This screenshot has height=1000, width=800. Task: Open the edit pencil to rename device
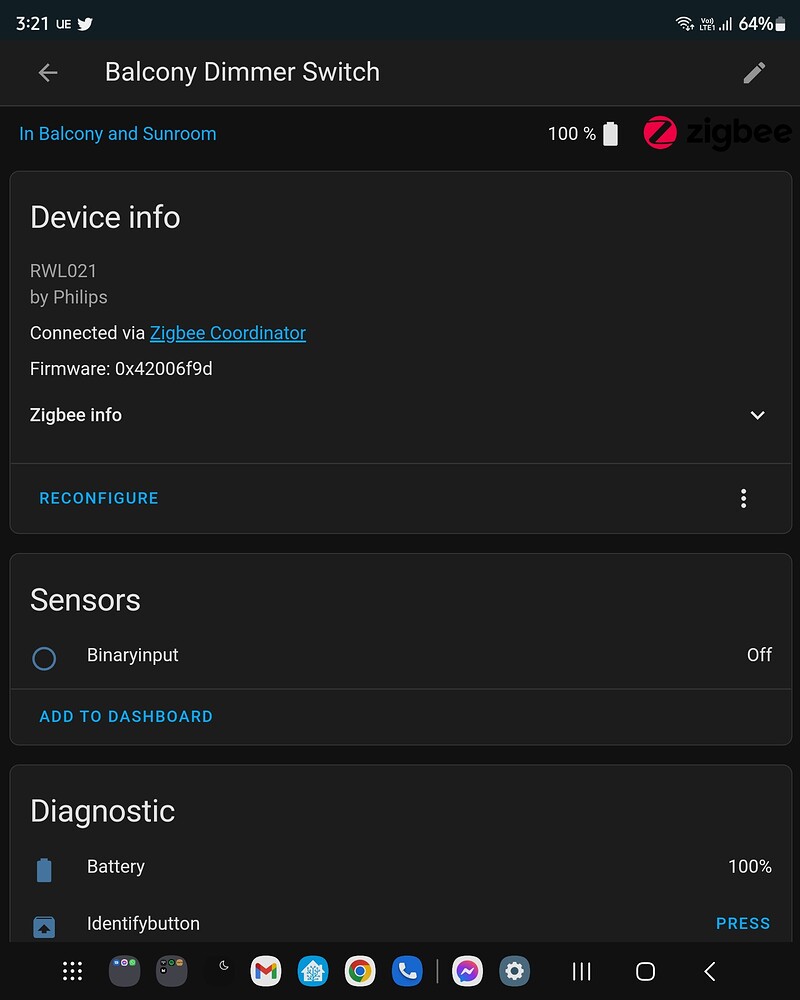(755, 72)
